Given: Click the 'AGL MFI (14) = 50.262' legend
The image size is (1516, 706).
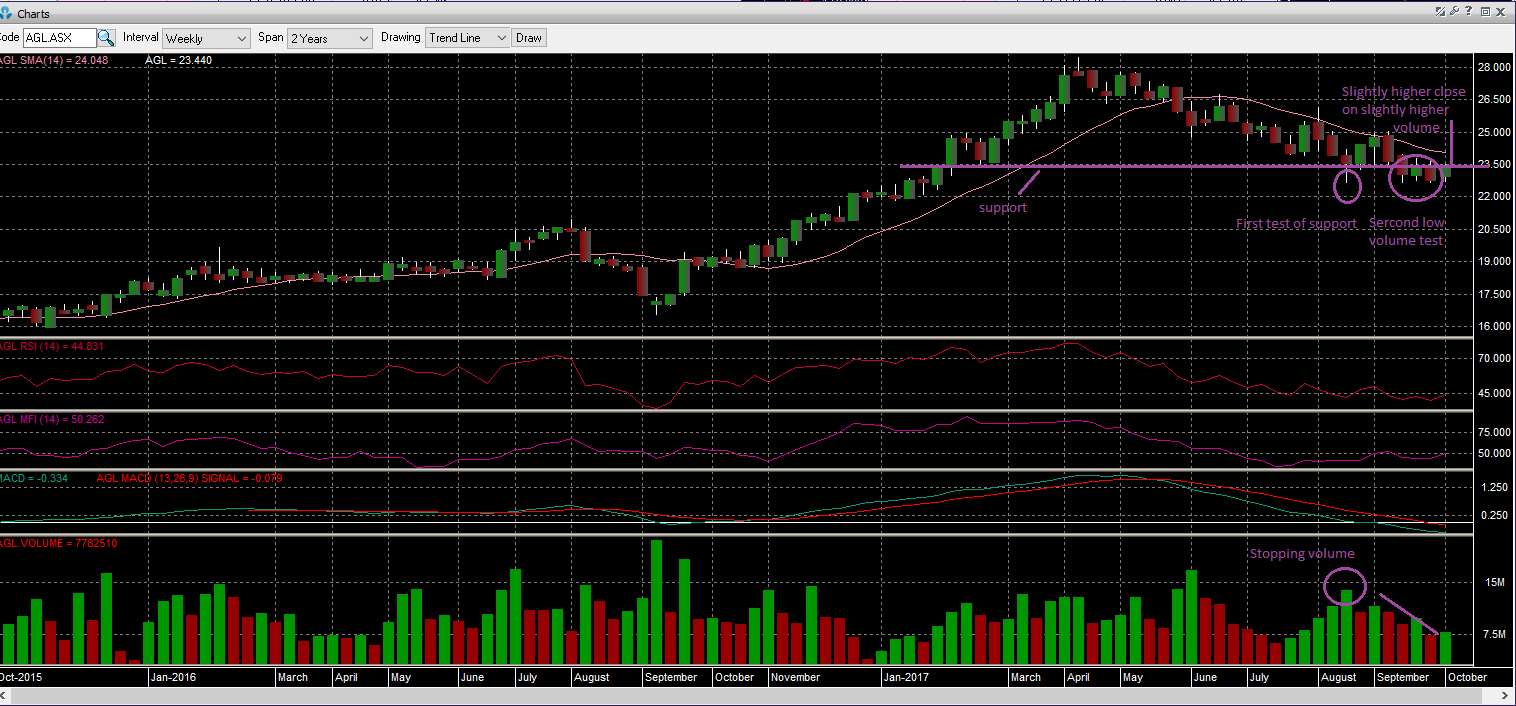Looking at the screenshot, I should (x=52, y=419).
